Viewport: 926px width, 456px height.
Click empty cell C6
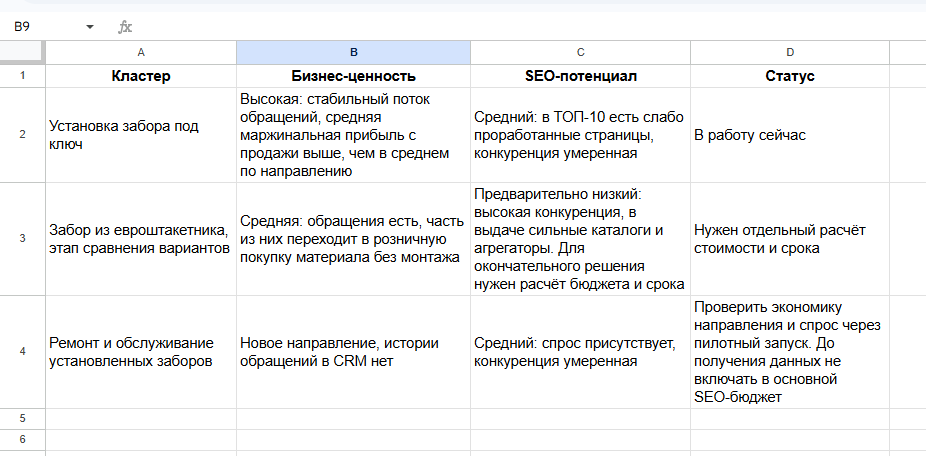pyautogui.click(x=581, y=439)
